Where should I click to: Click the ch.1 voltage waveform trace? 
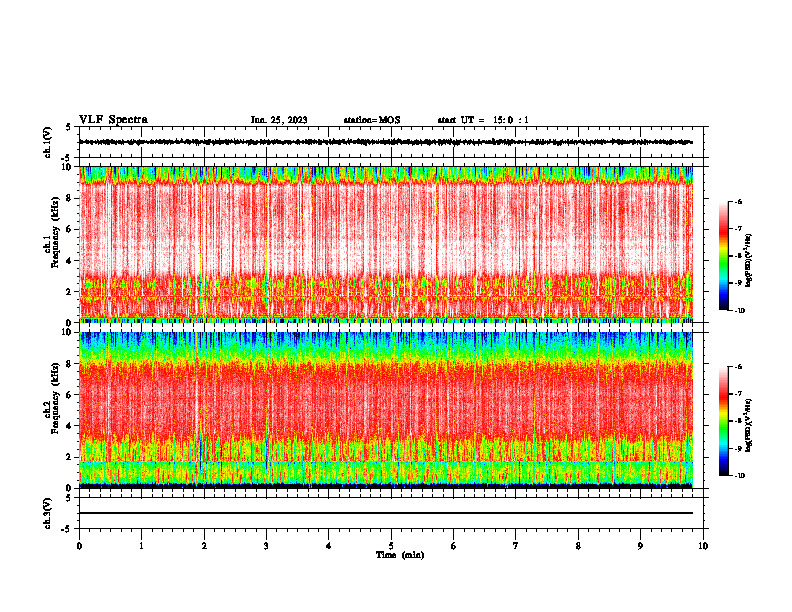[x=386, y=142]
